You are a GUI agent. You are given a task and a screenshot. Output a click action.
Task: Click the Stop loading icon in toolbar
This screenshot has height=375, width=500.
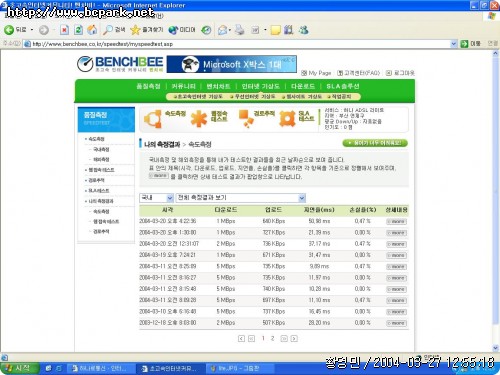[64, 30]
